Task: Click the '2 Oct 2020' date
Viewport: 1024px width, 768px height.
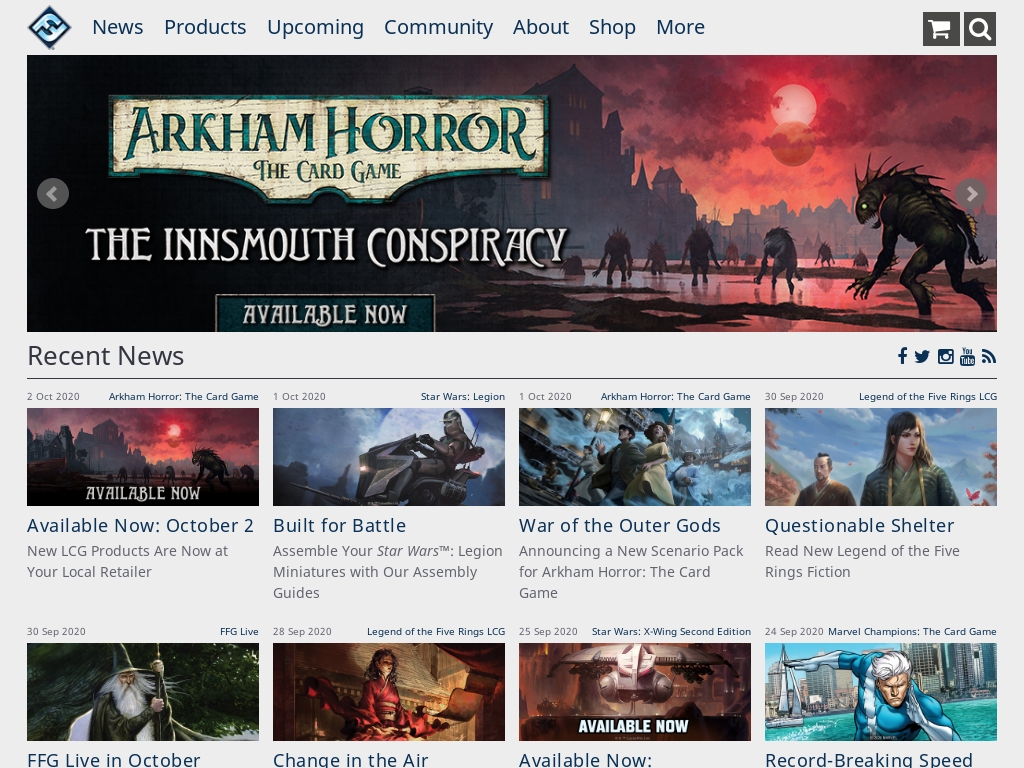Action: click(x=53, y=396)
